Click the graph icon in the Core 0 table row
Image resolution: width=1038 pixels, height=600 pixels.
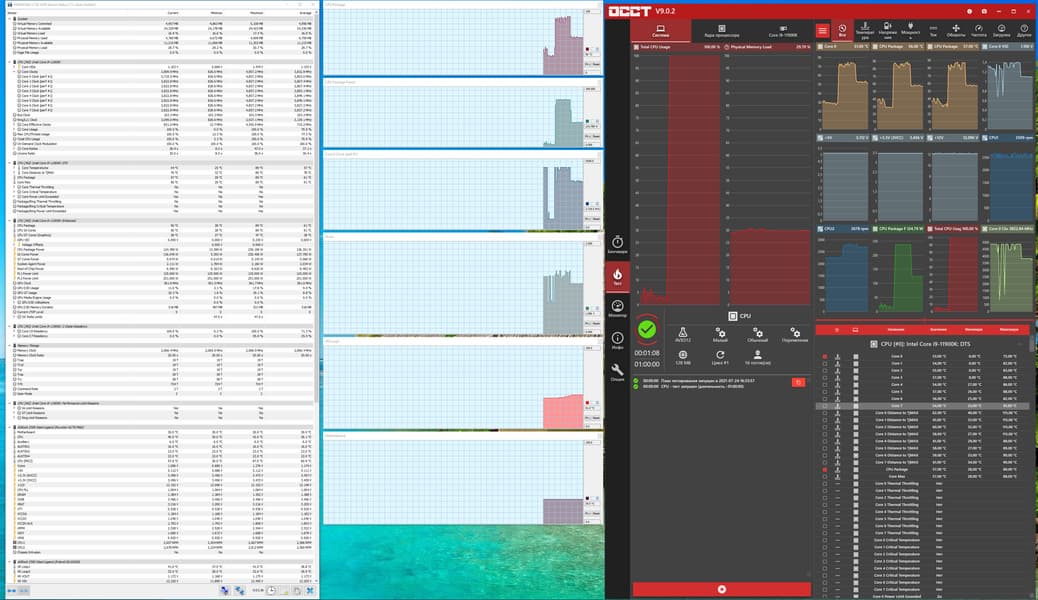(x=837, y=356)
